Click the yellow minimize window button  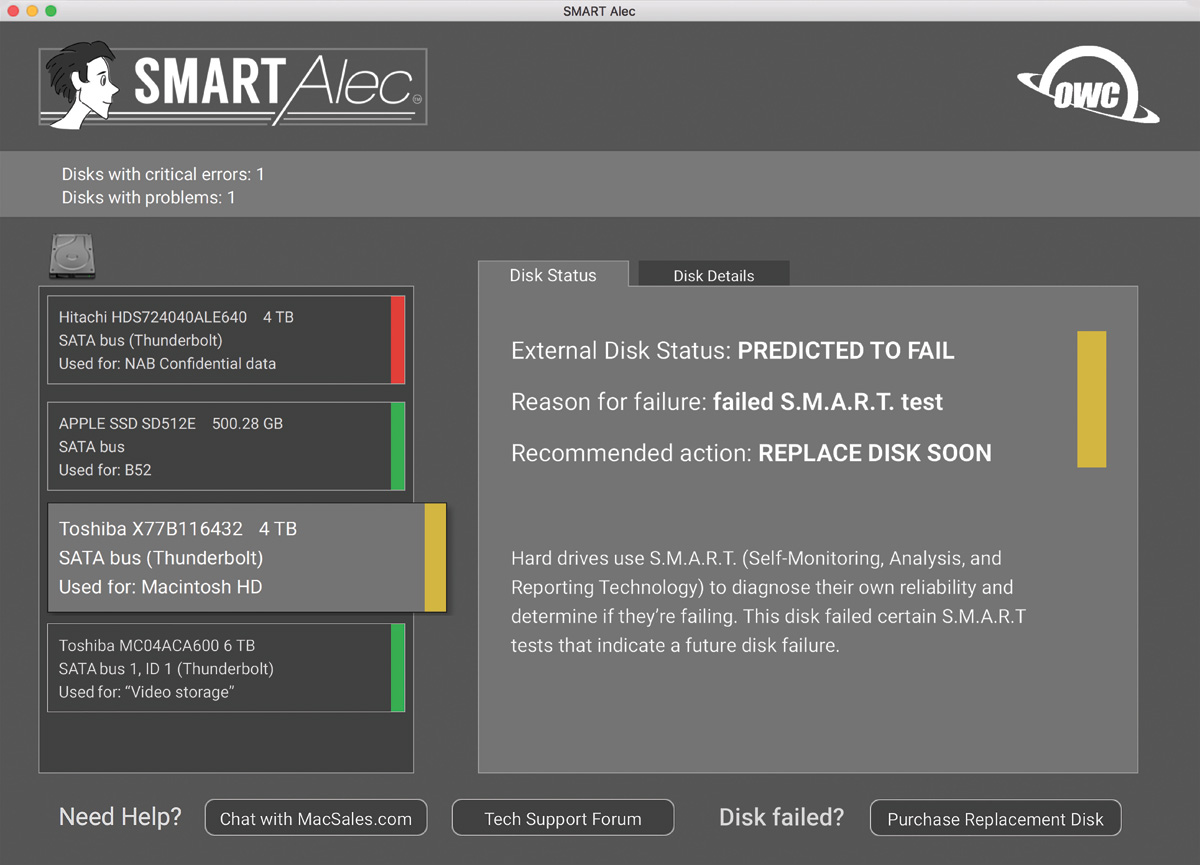coord(32,11)
